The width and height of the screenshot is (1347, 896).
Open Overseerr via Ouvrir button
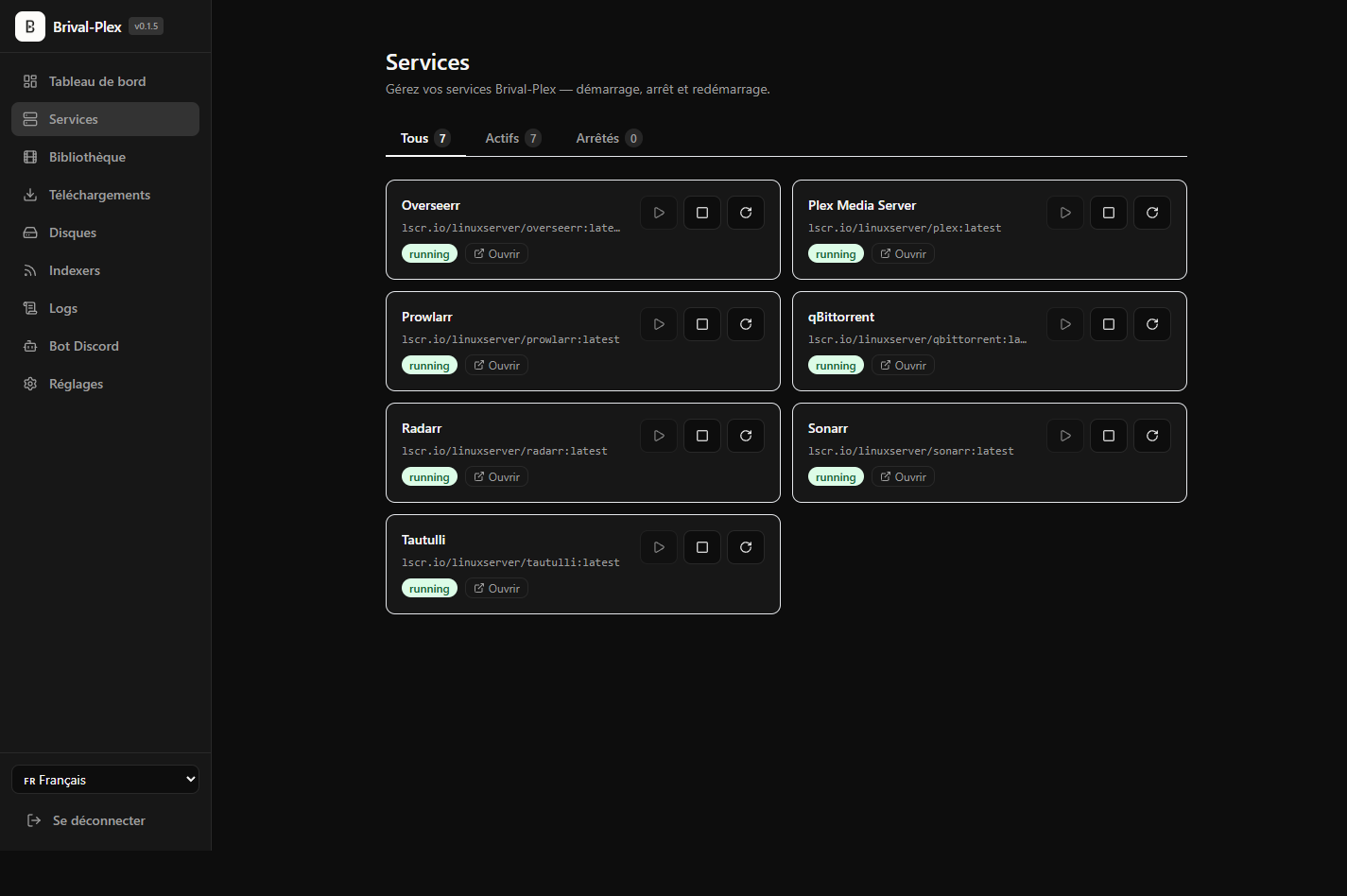click(x=496, y=254)
